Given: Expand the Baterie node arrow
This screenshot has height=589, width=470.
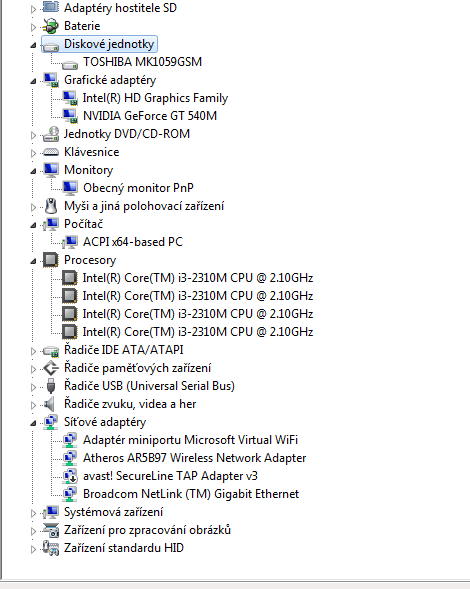Looking at the screenshot, I should pos(33,27).
